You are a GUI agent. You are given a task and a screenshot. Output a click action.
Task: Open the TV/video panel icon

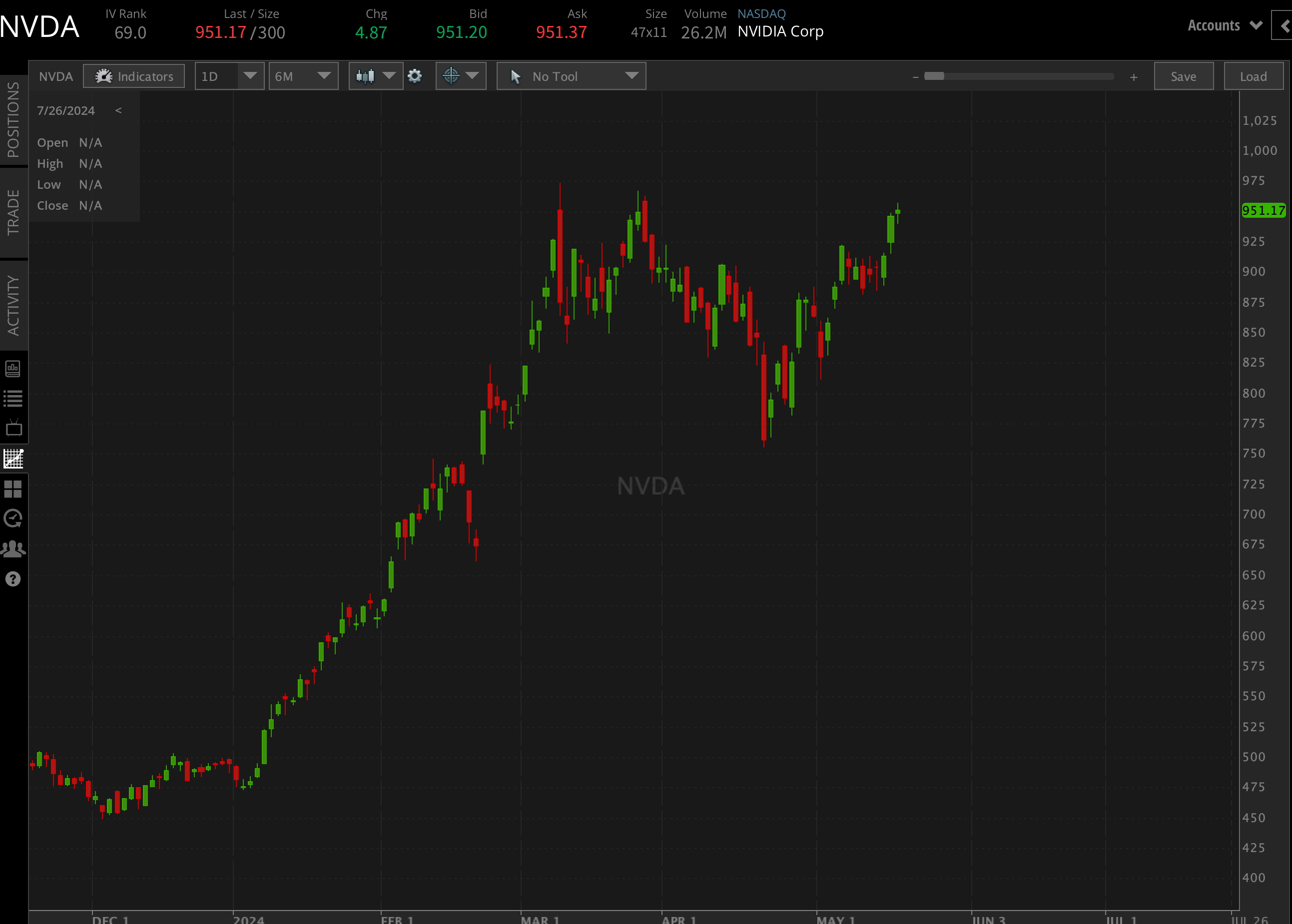coord(13,428)
